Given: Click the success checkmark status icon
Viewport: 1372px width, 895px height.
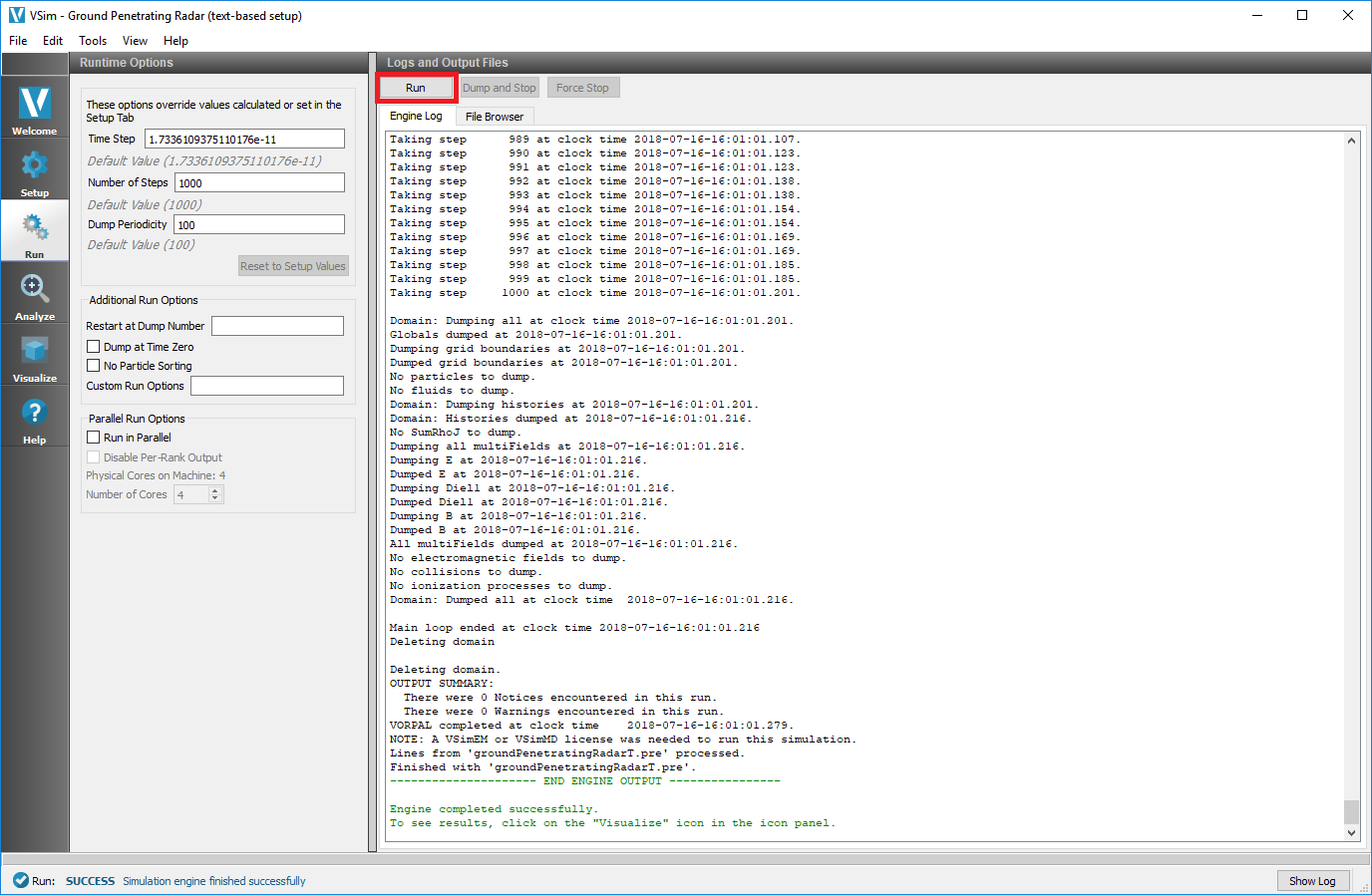Looking at the screenshot, I should (20, 881).
